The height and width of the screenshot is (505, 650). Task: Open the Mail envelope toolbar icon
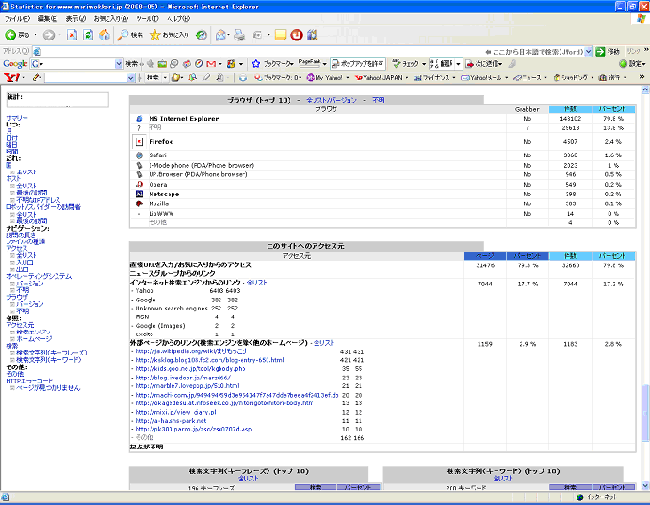221,35
